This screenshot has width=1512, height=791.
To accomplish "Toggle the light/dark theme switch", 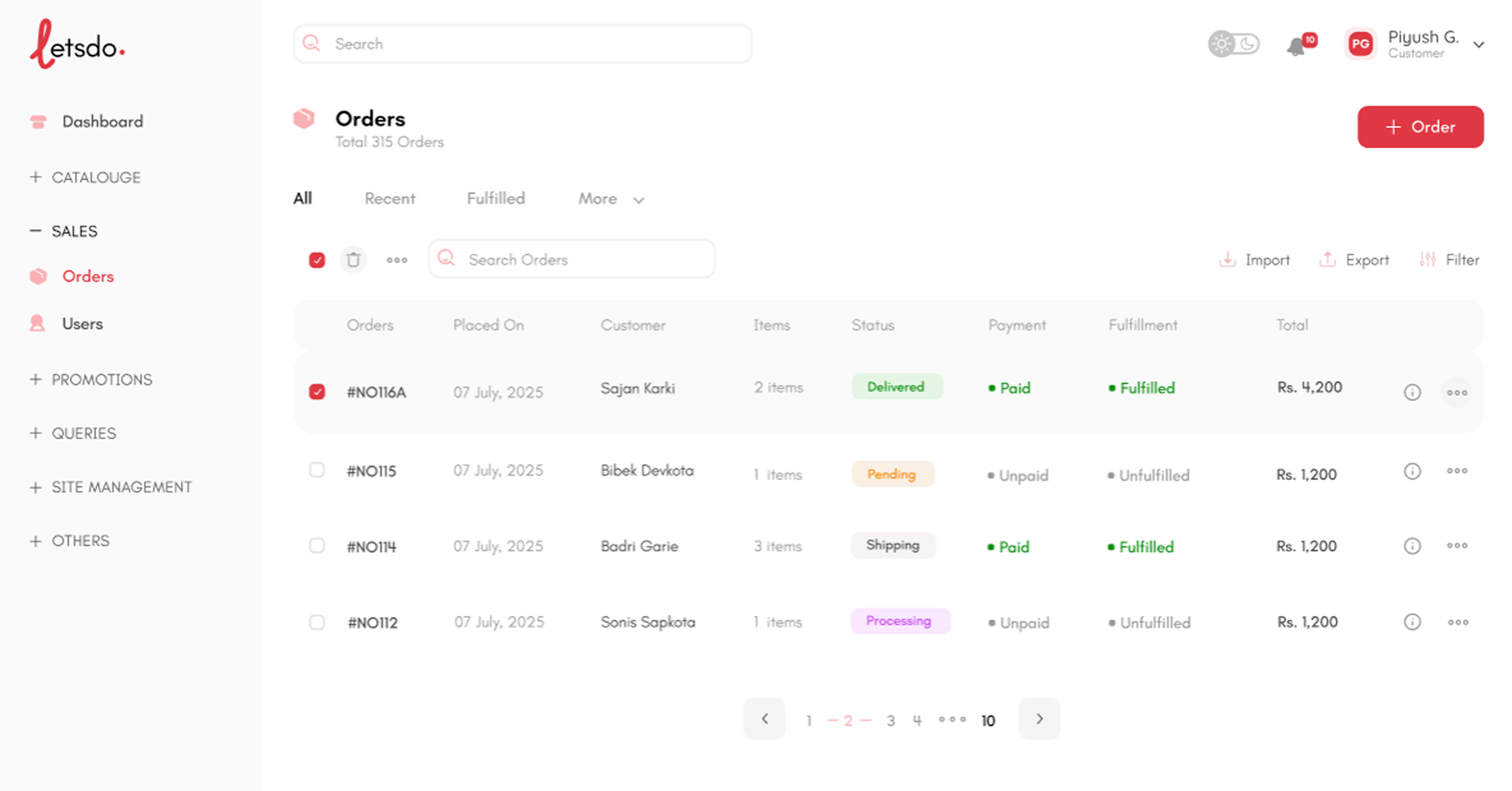I will (1233, 44).
